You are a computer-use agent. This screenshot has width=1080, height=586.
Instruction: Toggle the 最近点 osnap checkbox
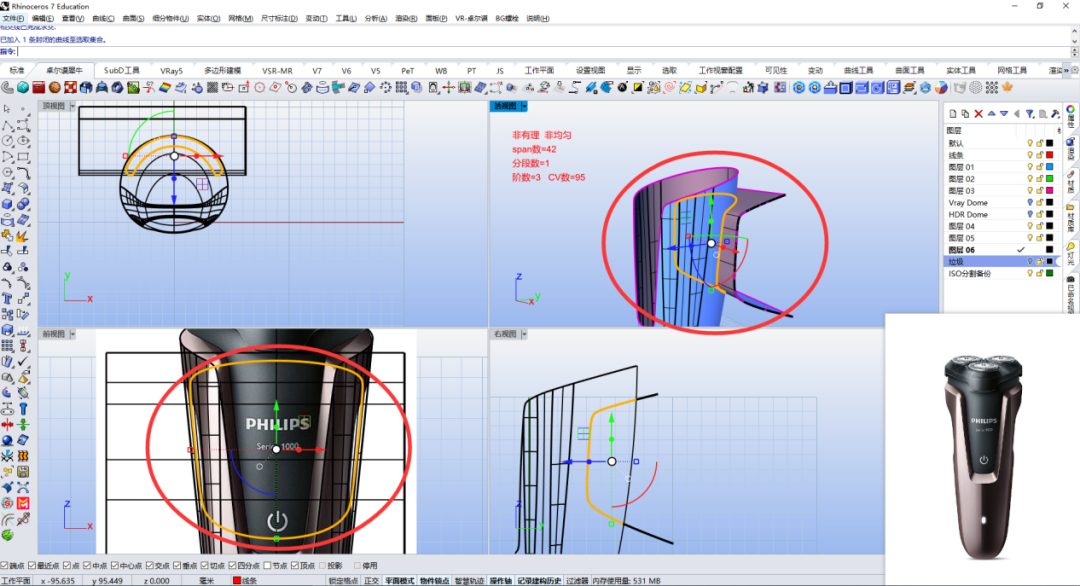click(x=32, y=566)
